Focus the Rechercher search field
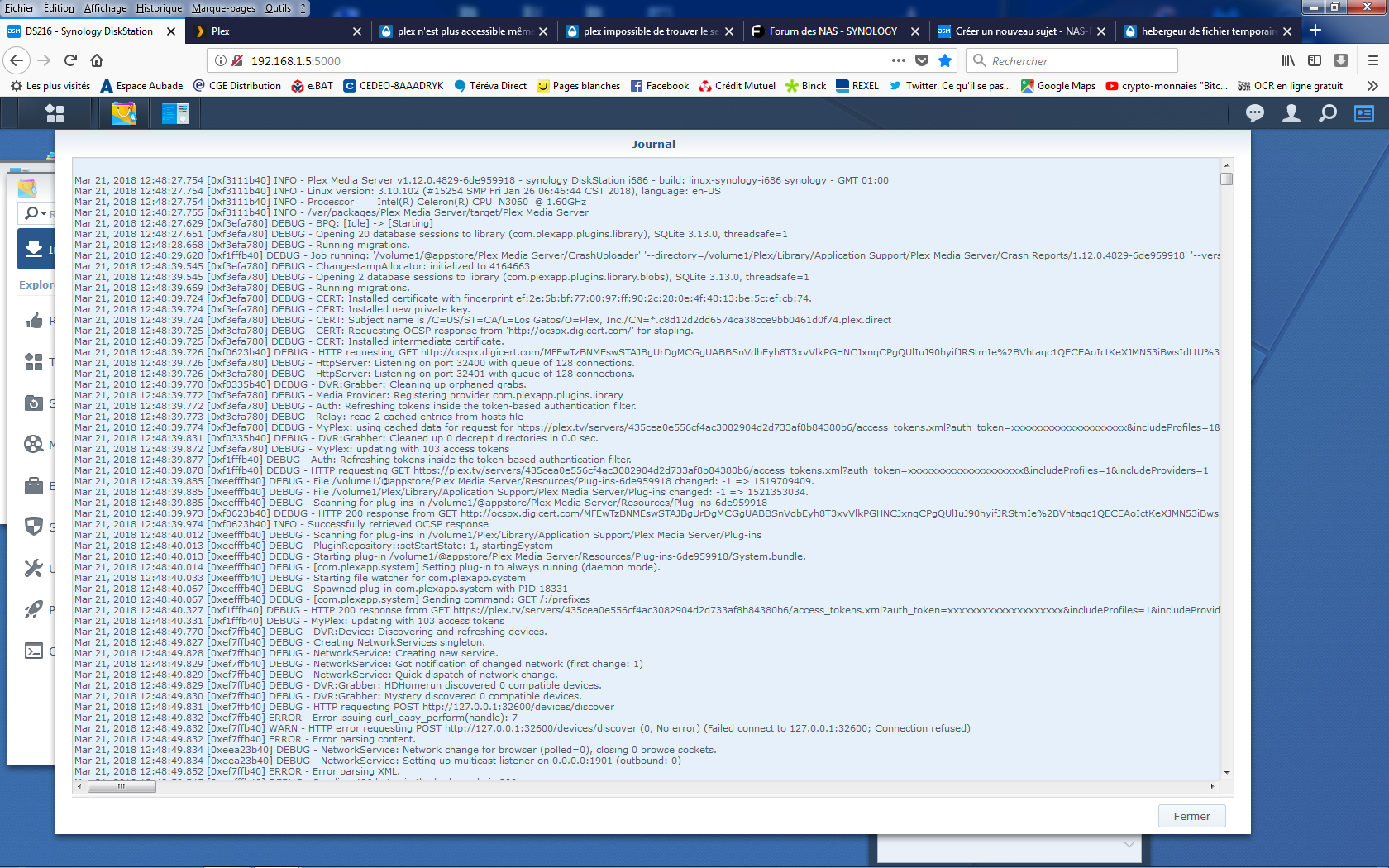This screenshot has height=868, width=1389. click(x=1072, y=60)
